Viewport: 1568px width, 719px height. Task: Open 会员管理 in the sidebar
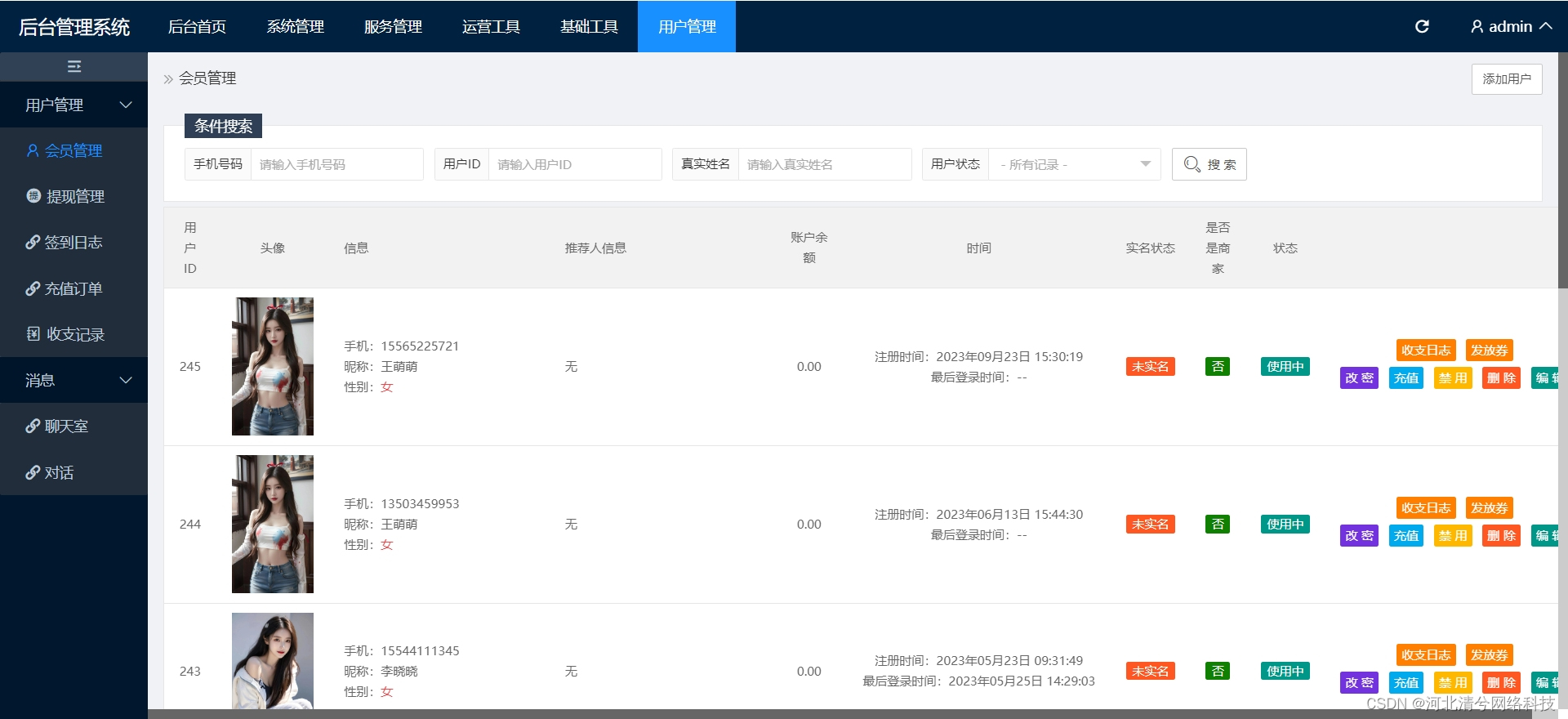pos(74,150)
